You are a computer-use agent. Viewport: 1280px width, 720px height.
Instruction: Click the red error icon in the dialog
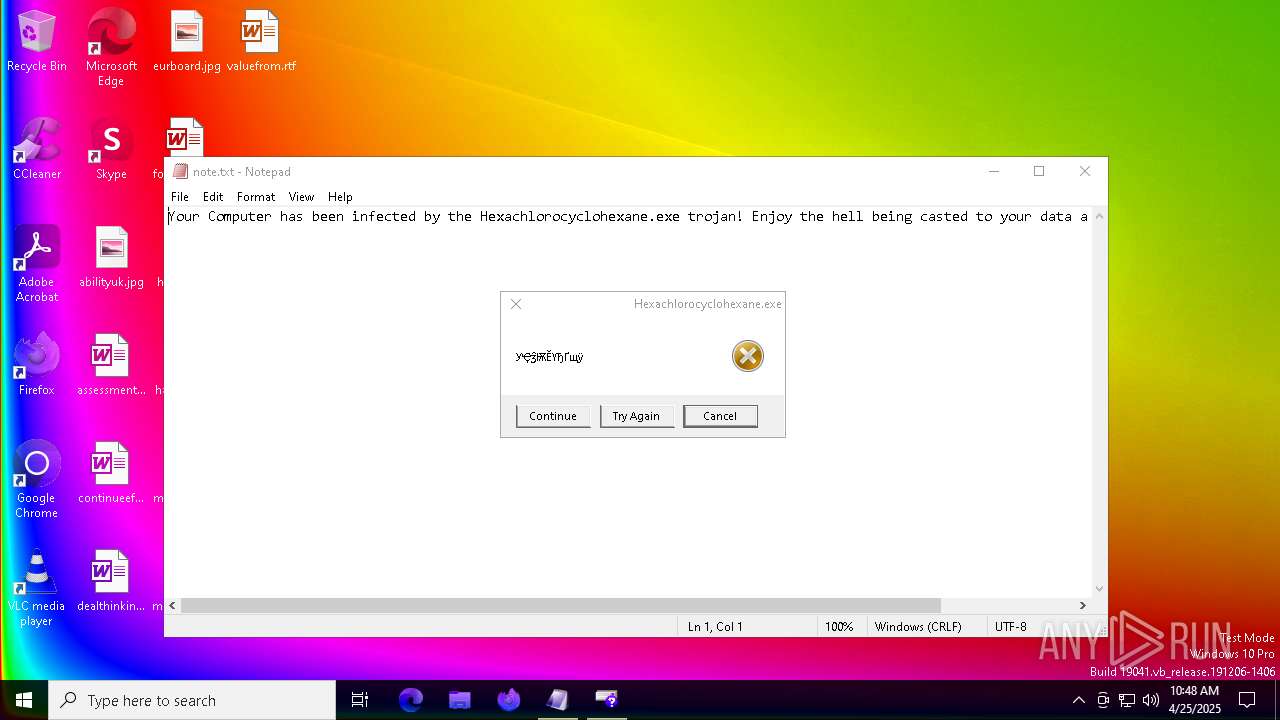(x=747, y=356)
